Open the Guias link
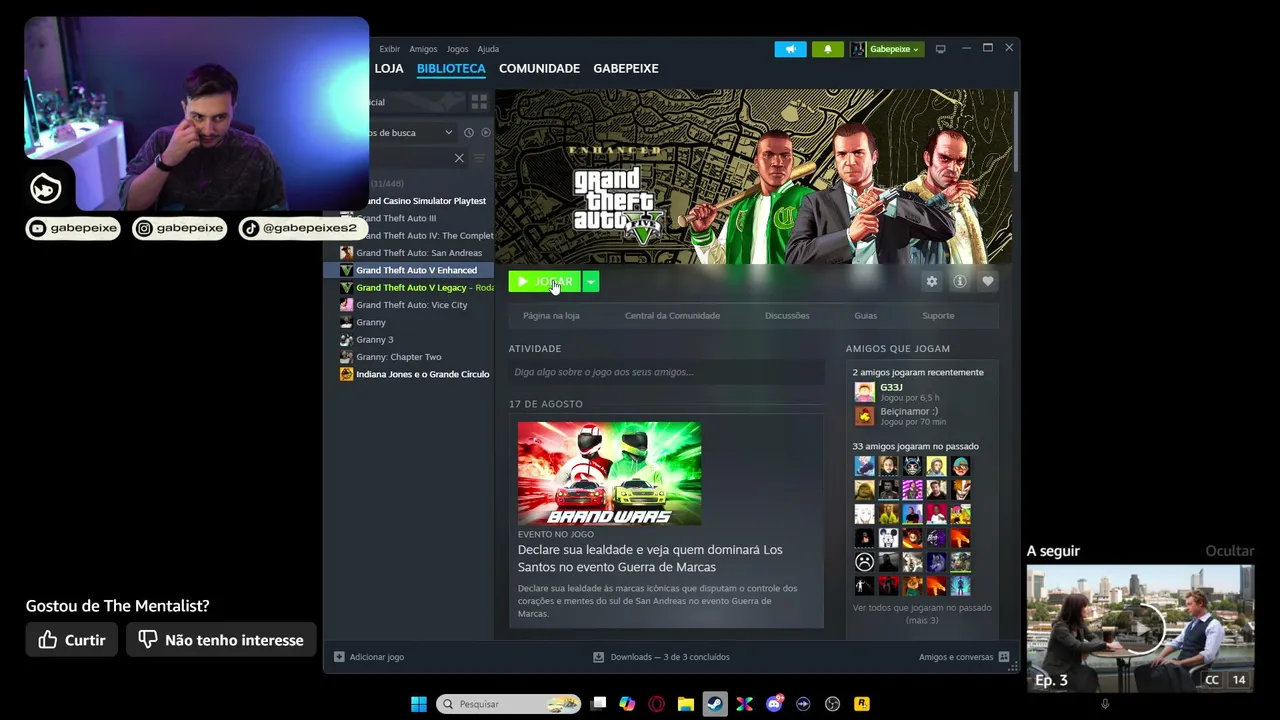The width and height of the screenshot is (1280, 720). pyautogui.click(x=866, y=316)
